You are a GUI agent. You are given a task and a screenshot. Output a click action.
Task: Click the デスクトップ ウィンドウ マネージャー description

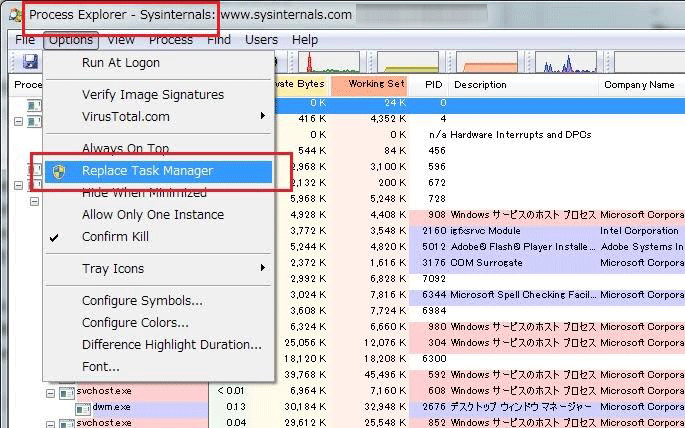coord(521,407)
